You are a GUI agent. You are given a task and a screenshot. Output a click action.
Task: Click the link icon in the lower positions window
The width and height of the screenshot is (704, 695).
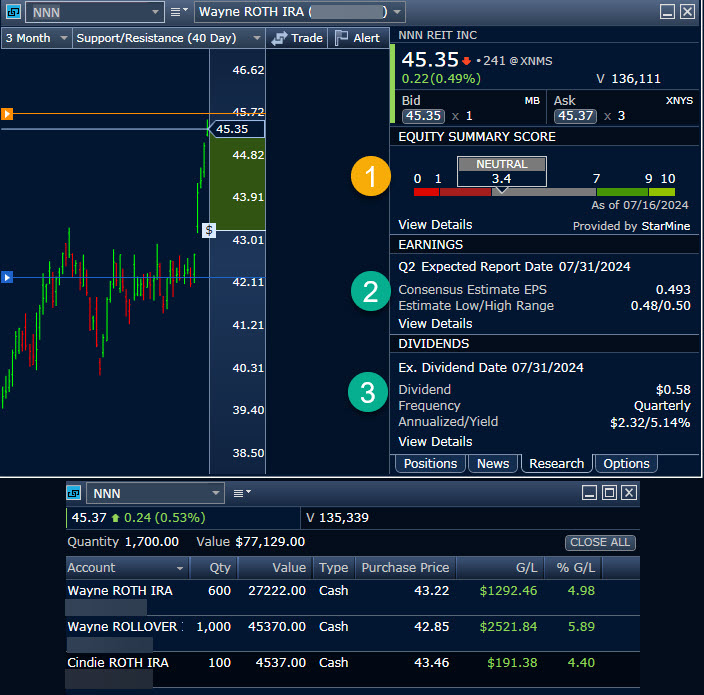click(x=74, y=493)
